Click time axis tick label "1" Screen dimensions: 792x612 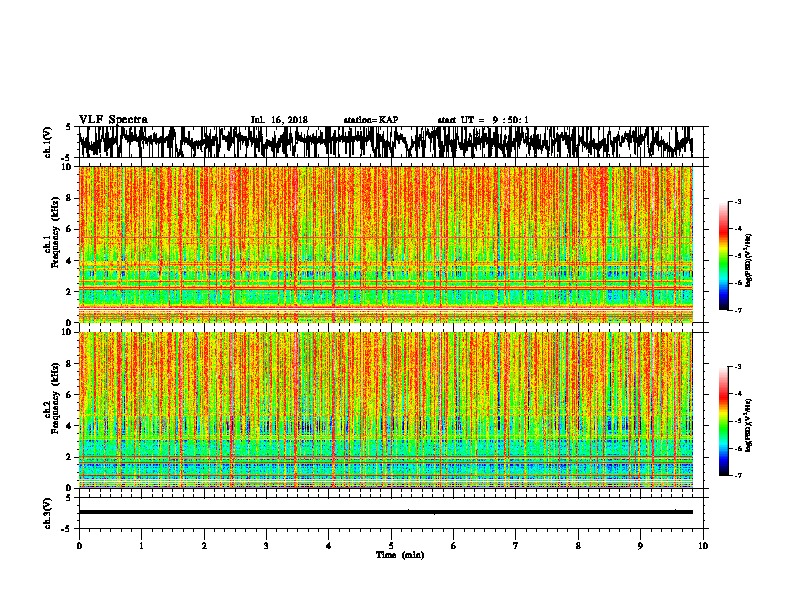coord(141,546)
